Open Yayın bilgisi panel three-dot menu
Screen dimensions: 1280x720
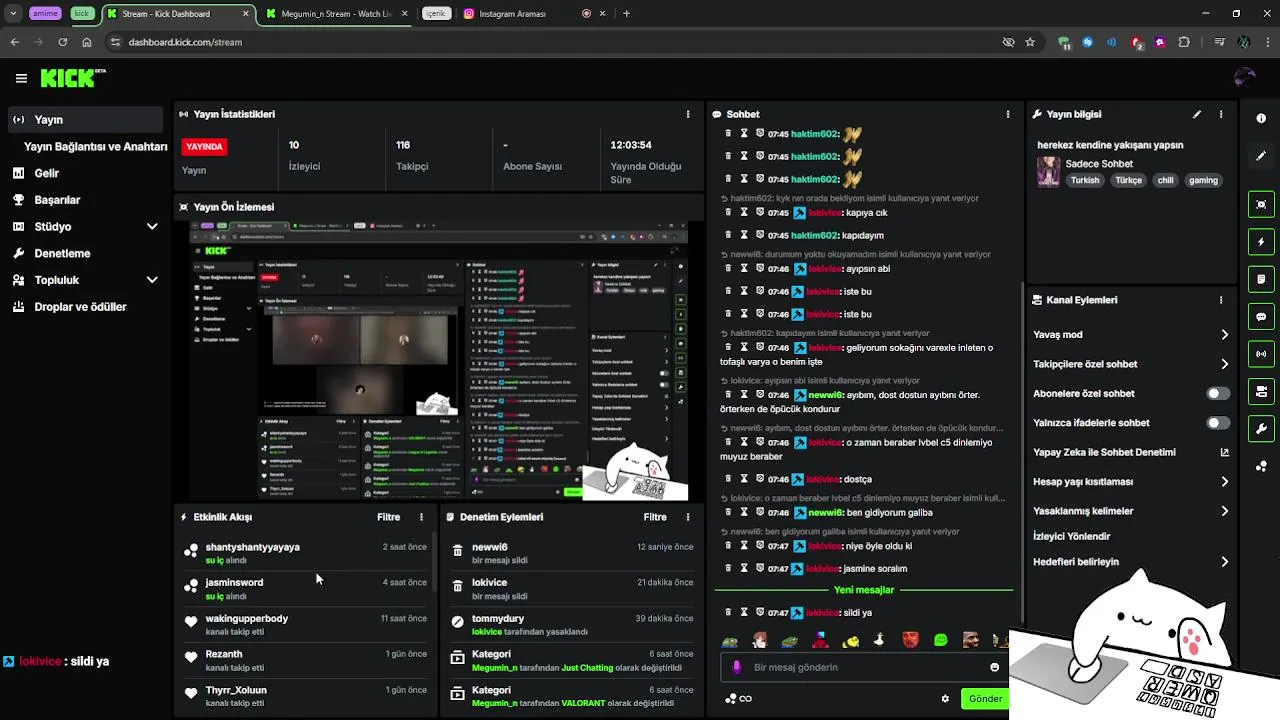click(x=1221, y=115)
